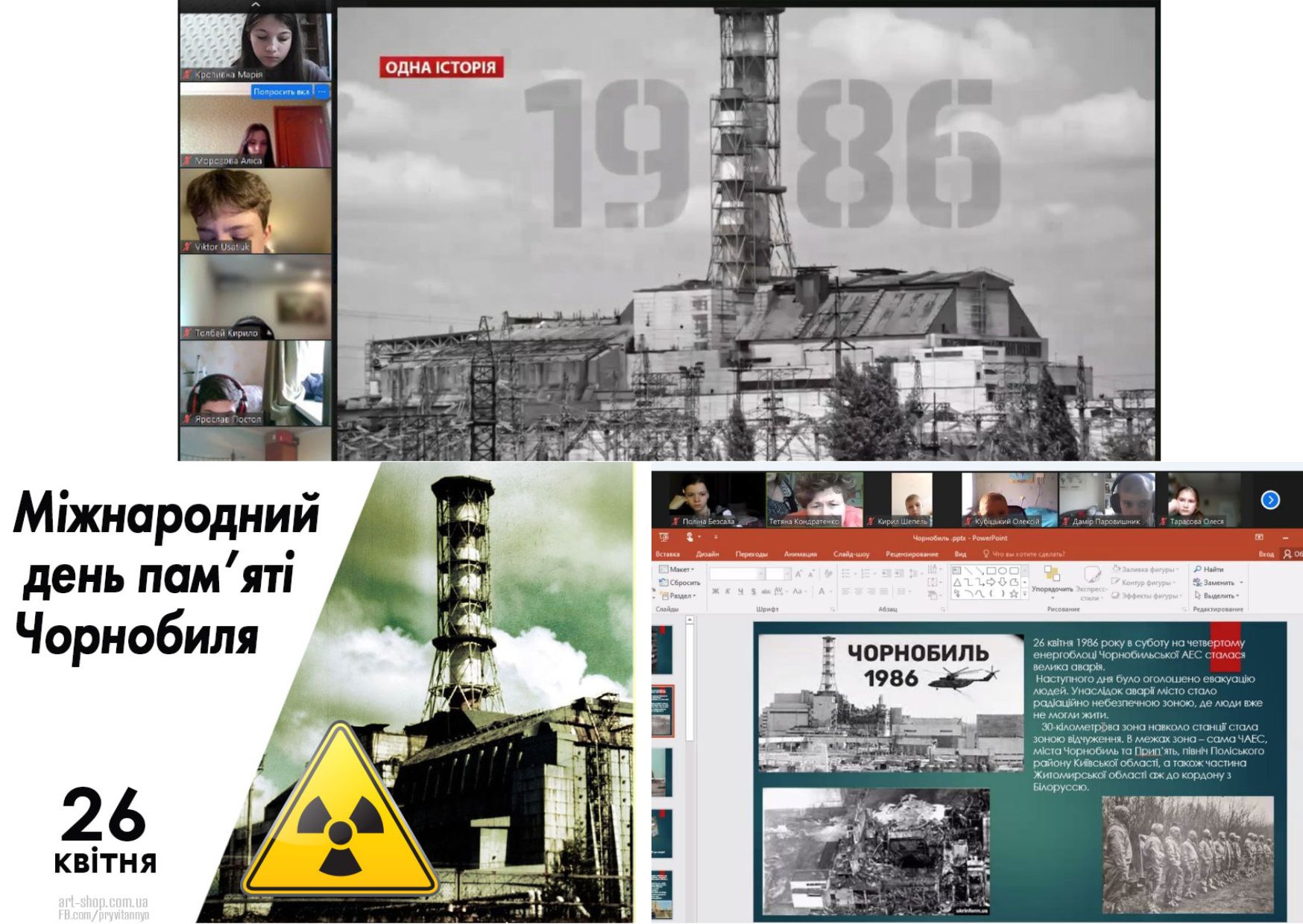Expand the Заменить dropdown arrow
The width and height of the screenshot is (1303, 924).
(x=1241, y=583)
